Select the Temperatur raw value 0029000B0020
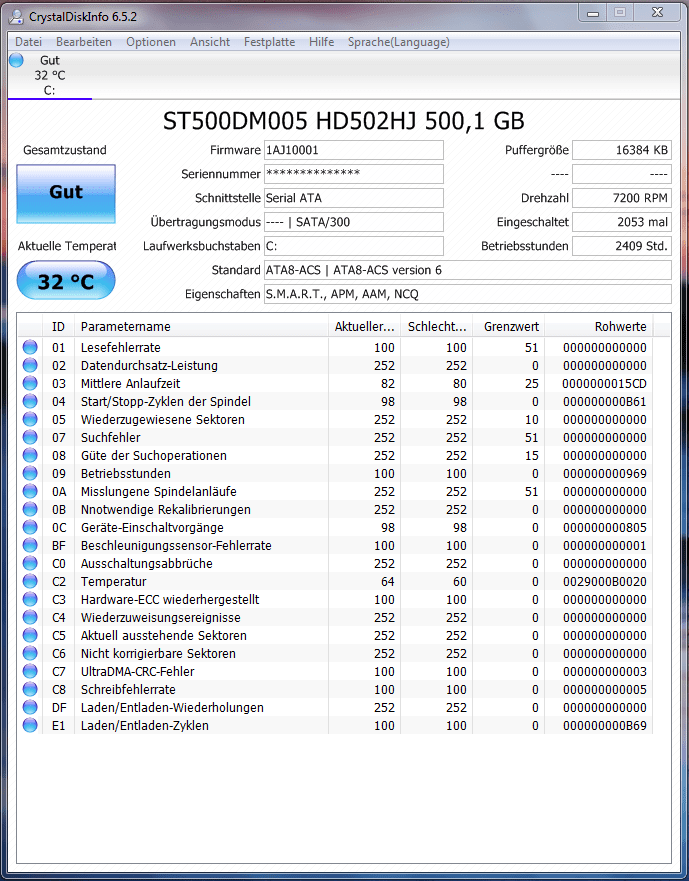 click(x=605, y=582)
